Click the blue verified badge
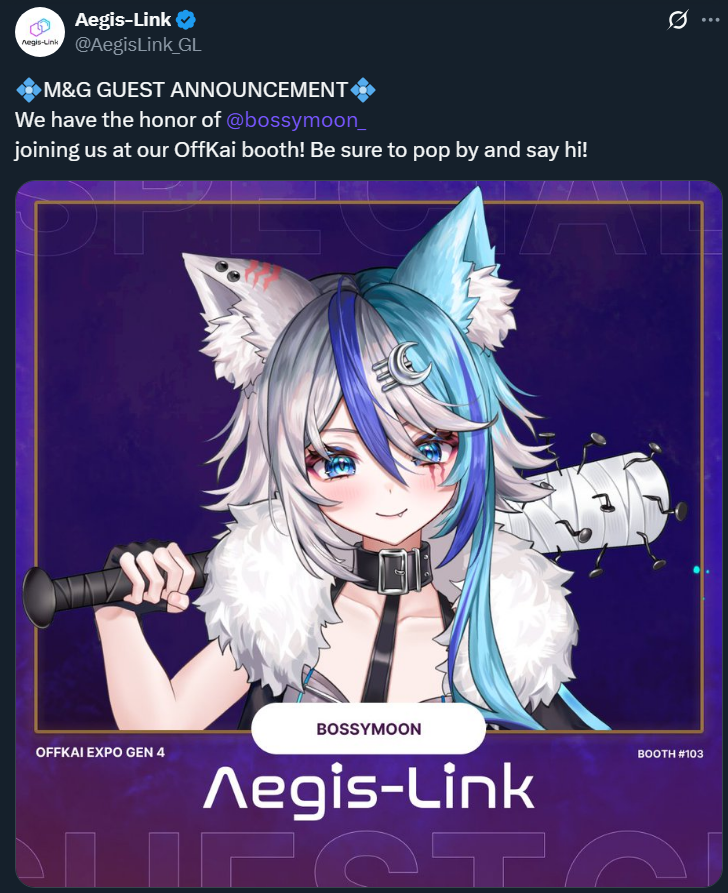The image size is (728, 893). pyautogui.click(x=186, y=20)
